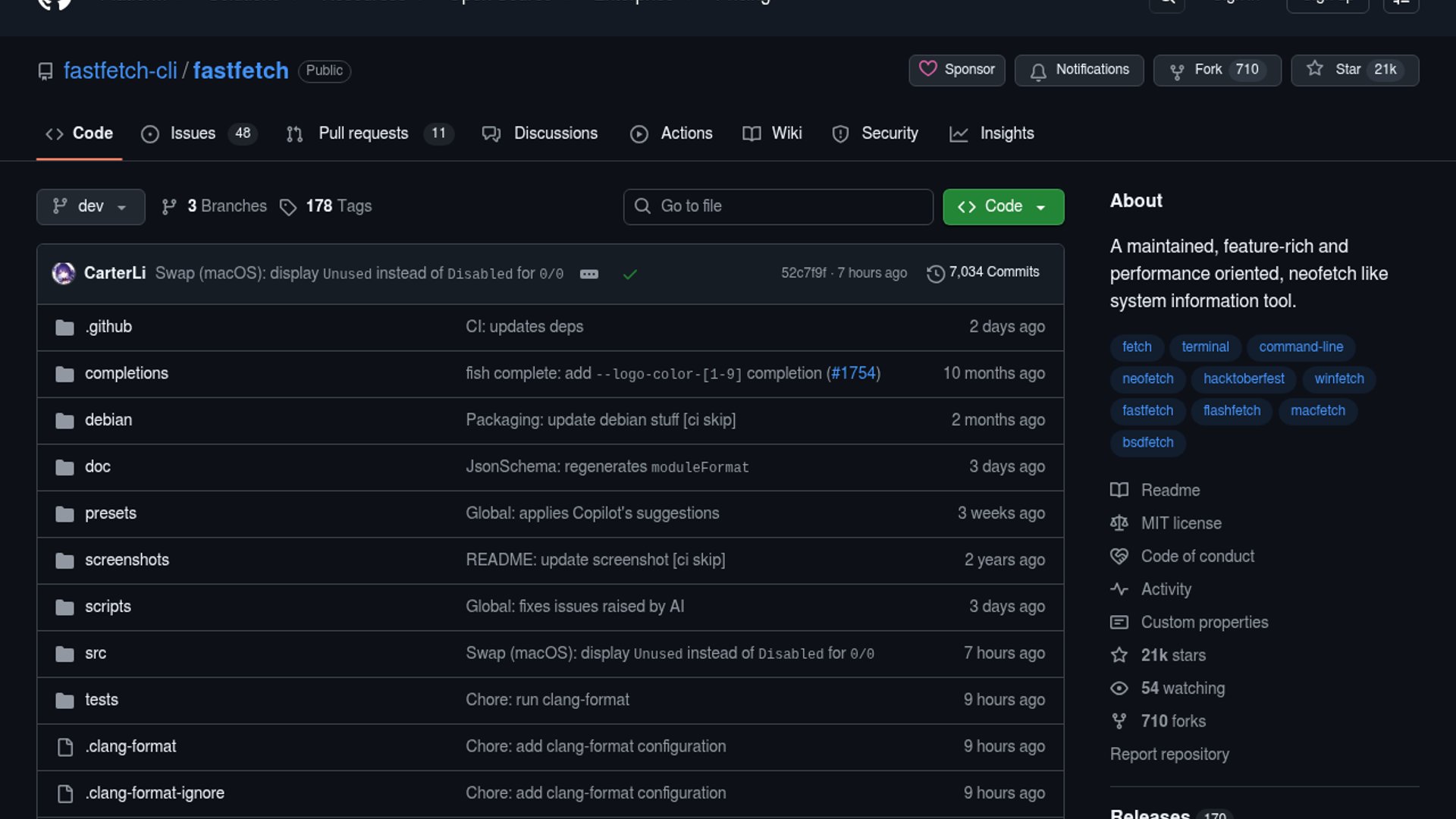Open the green Code dropdown
Viewport: 1456px width, 819px height.
click(x=1003, y=206)
